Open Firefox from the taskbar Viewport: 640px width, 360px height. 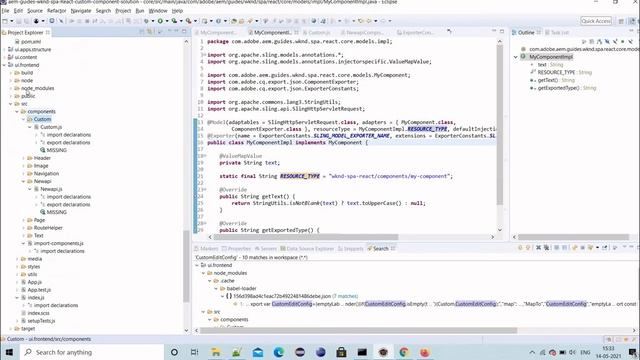(x=425, y=352)
